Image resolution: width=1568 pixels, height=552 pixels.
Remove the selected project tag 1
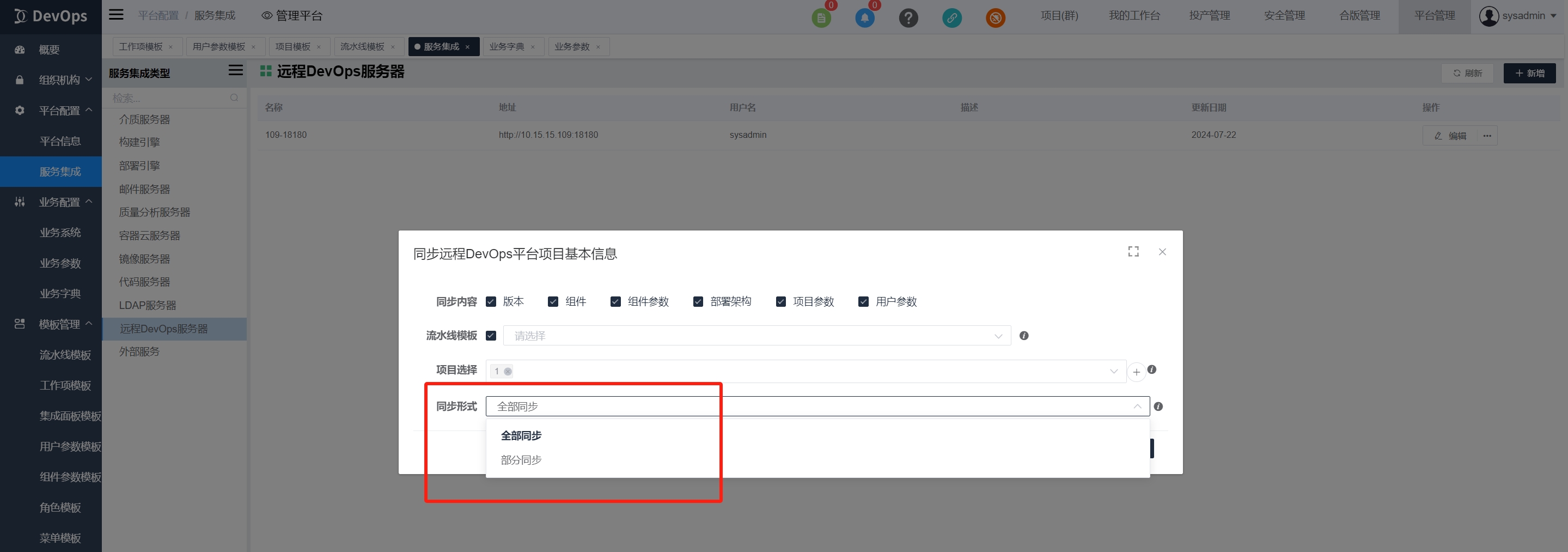(x=508, y=372)
